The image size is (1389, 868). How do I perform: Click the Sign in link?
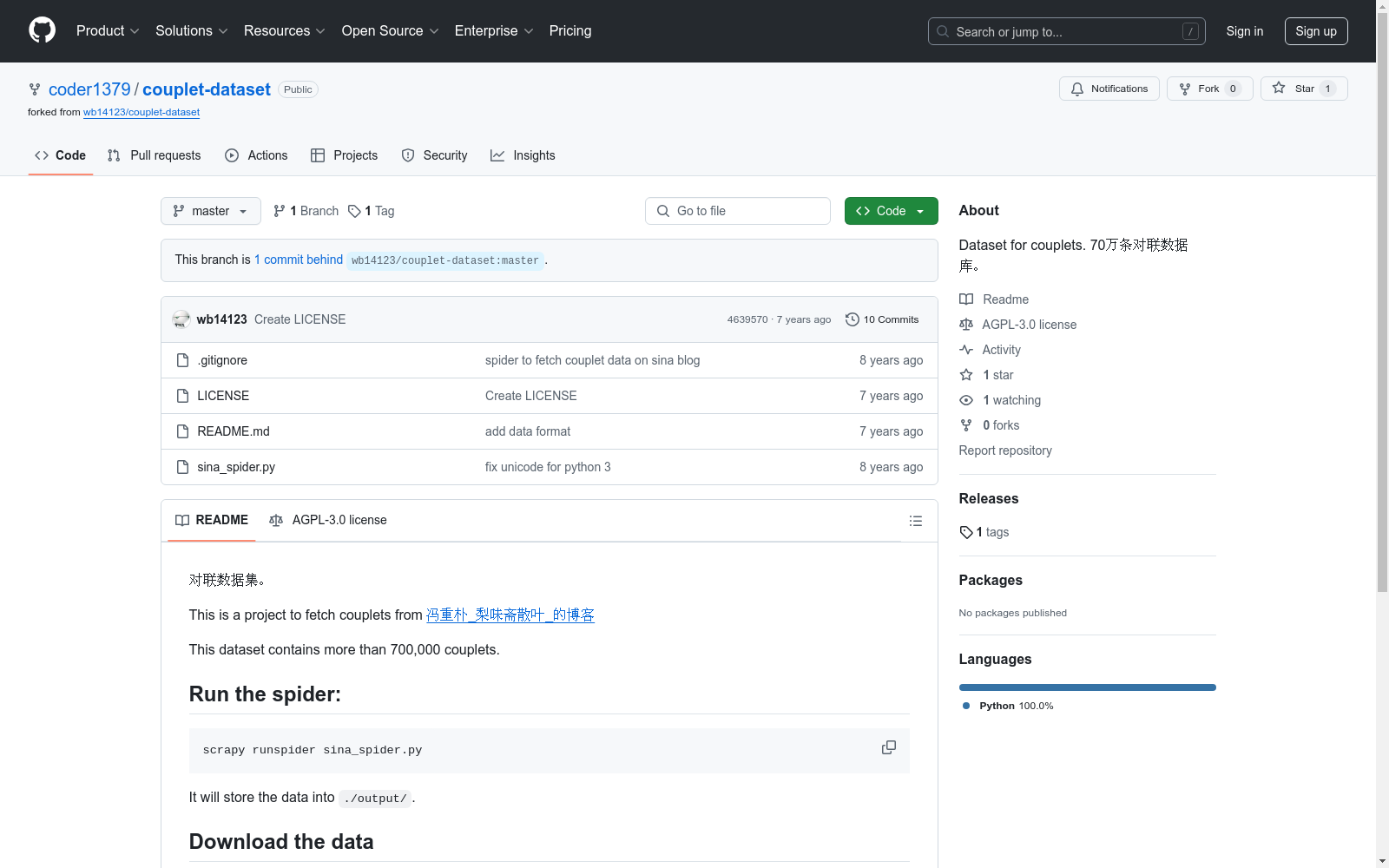click(x=1245, y=31)
